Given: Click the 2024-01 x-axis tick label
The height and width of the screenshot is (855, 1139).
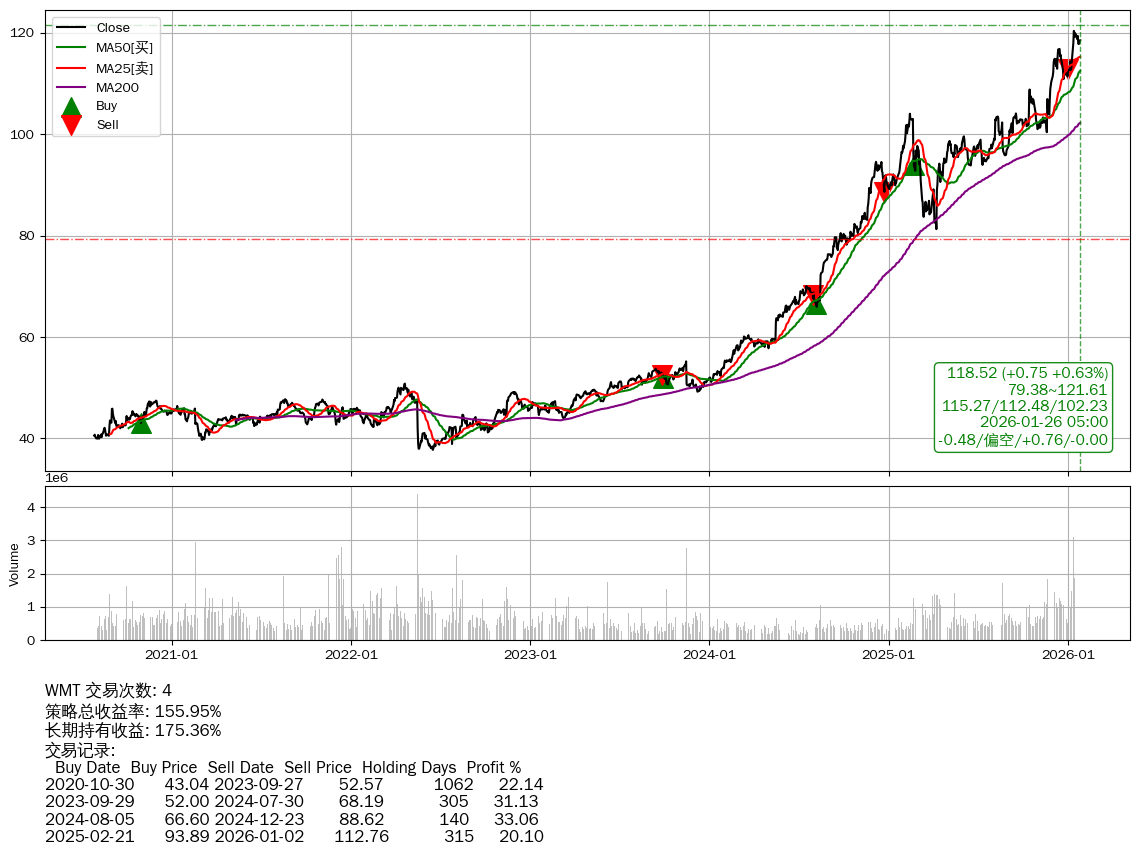Looking at the screenshot, I should [x=709, y=655].
